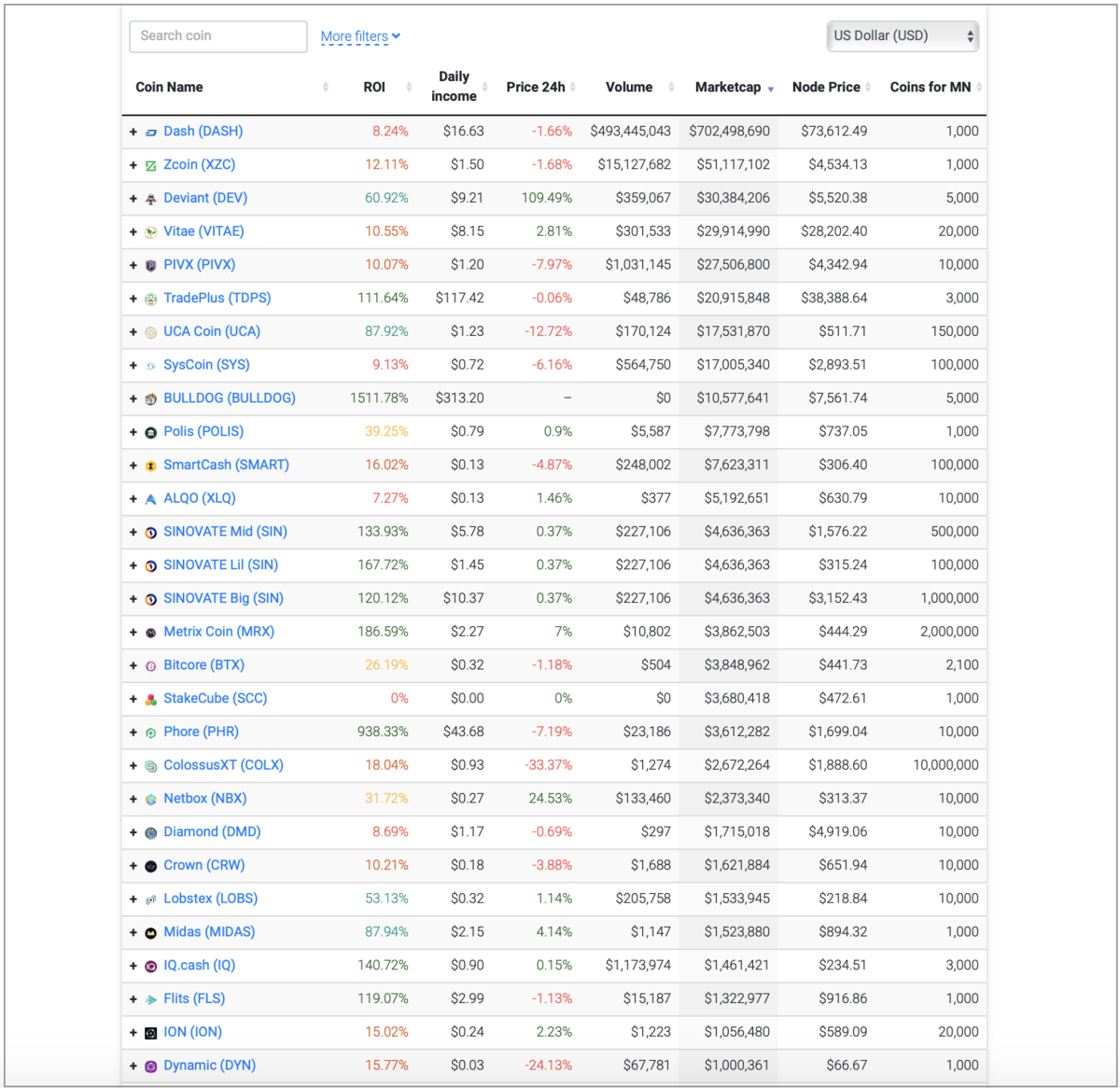Click the ALQO coin logo icon
This screenshot has height=1088, width=1120.
pos(150,499)
